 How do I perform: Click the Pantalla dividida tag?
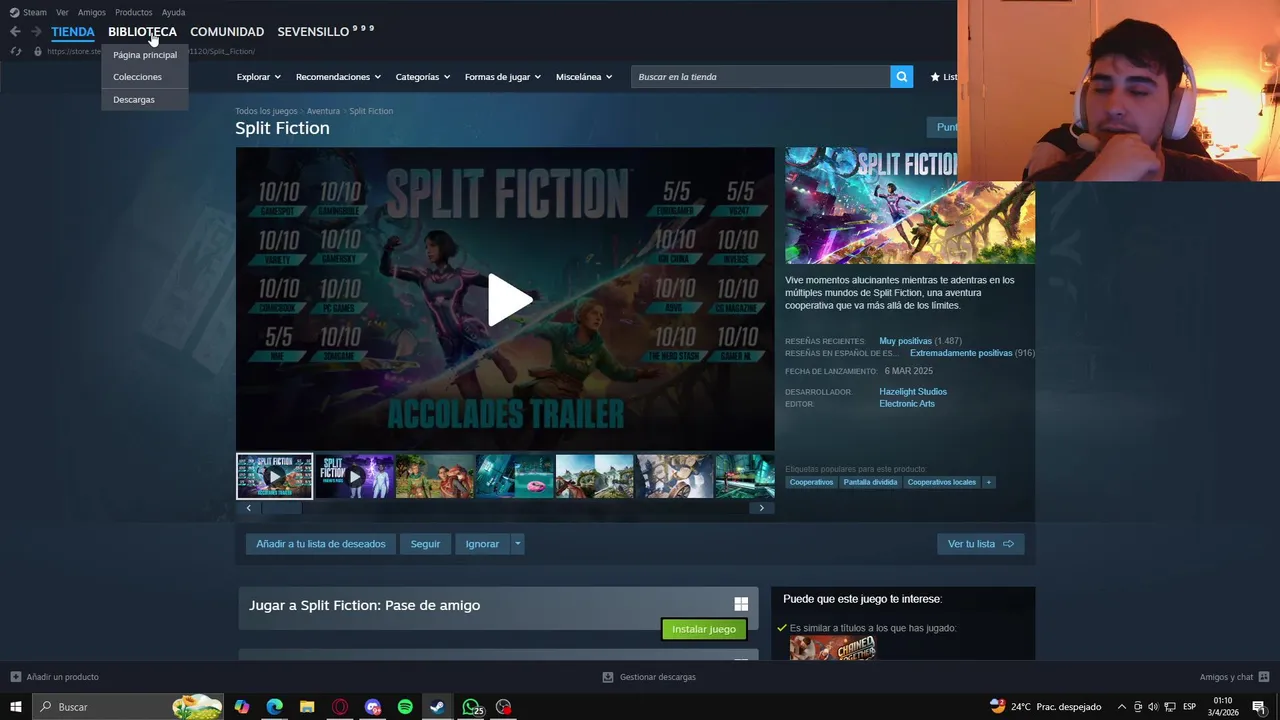870,482
